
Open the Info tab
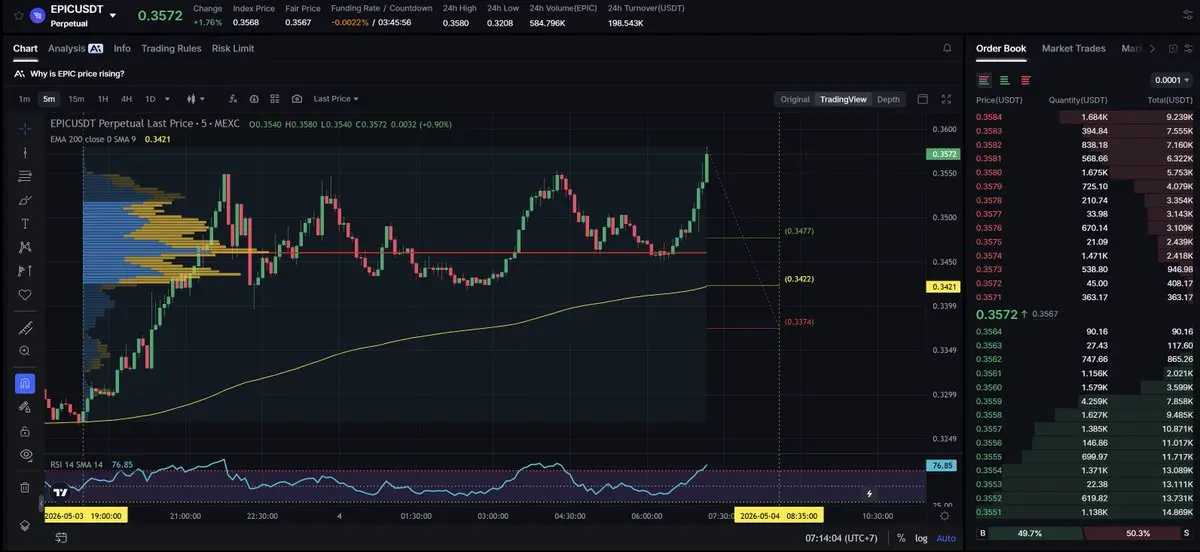tap(122, 48)
